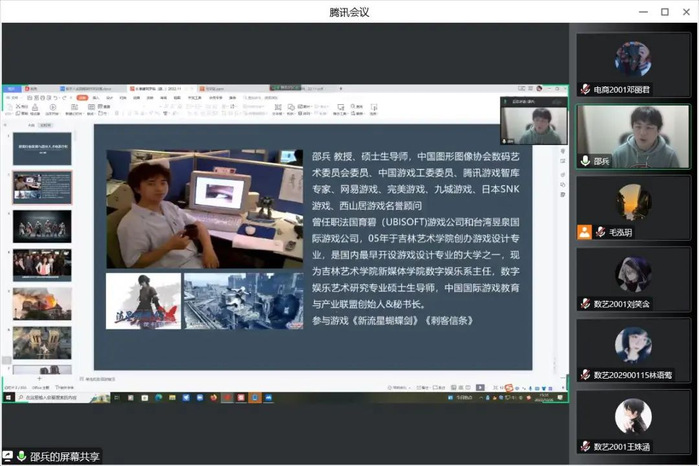Click the screen icon left of 邵兵的屏幕共享
The height and width of the screenshot is (466, 699).
pyautogui.click(x=7, y=455)
